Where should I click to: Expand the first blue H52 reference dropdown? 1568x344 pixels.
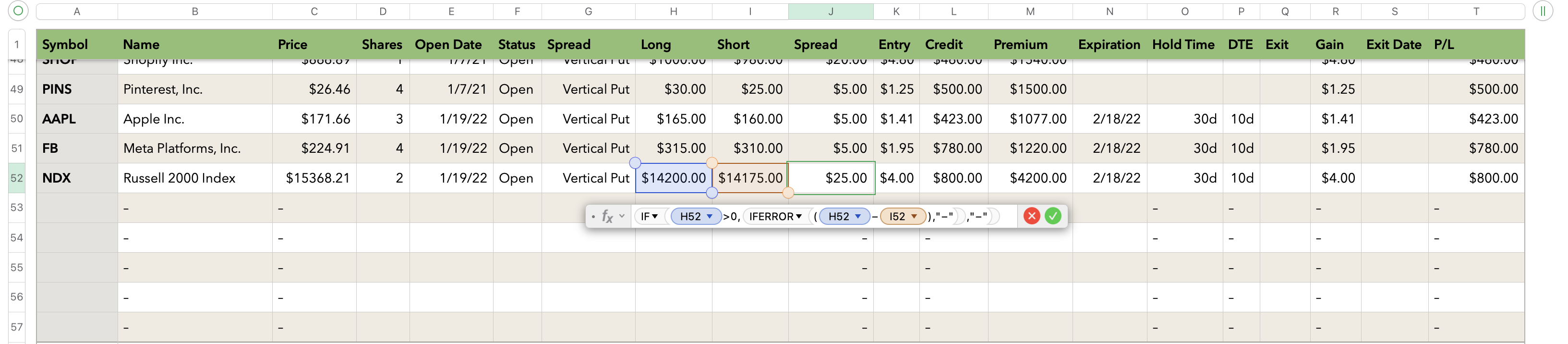709,216
